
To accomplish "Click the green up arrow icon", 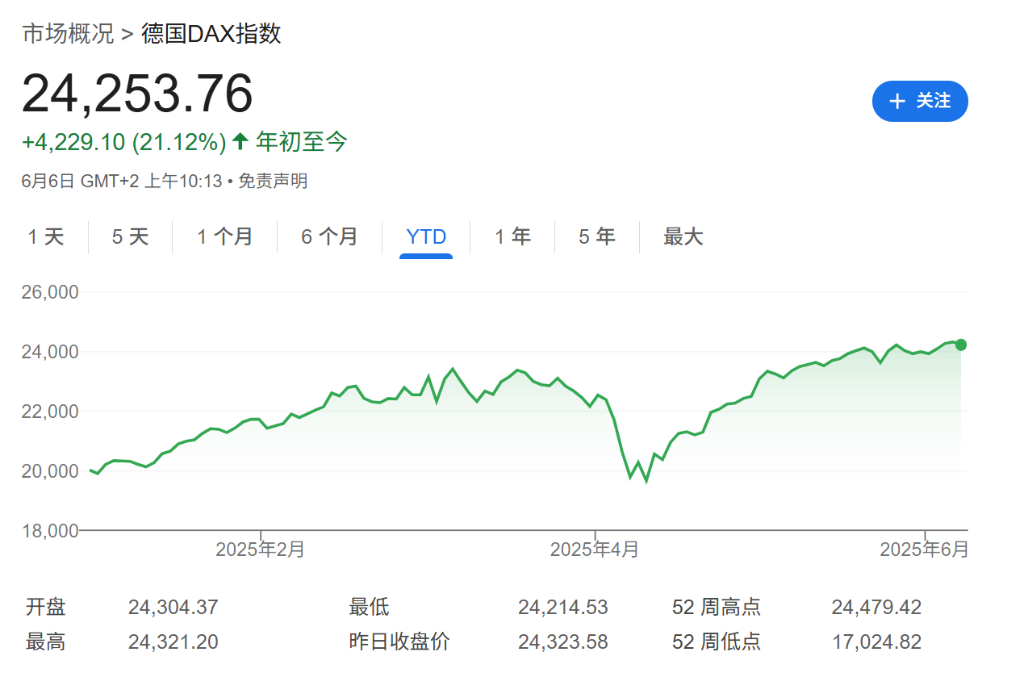I will pyautogui.click(x=240, y=140).
